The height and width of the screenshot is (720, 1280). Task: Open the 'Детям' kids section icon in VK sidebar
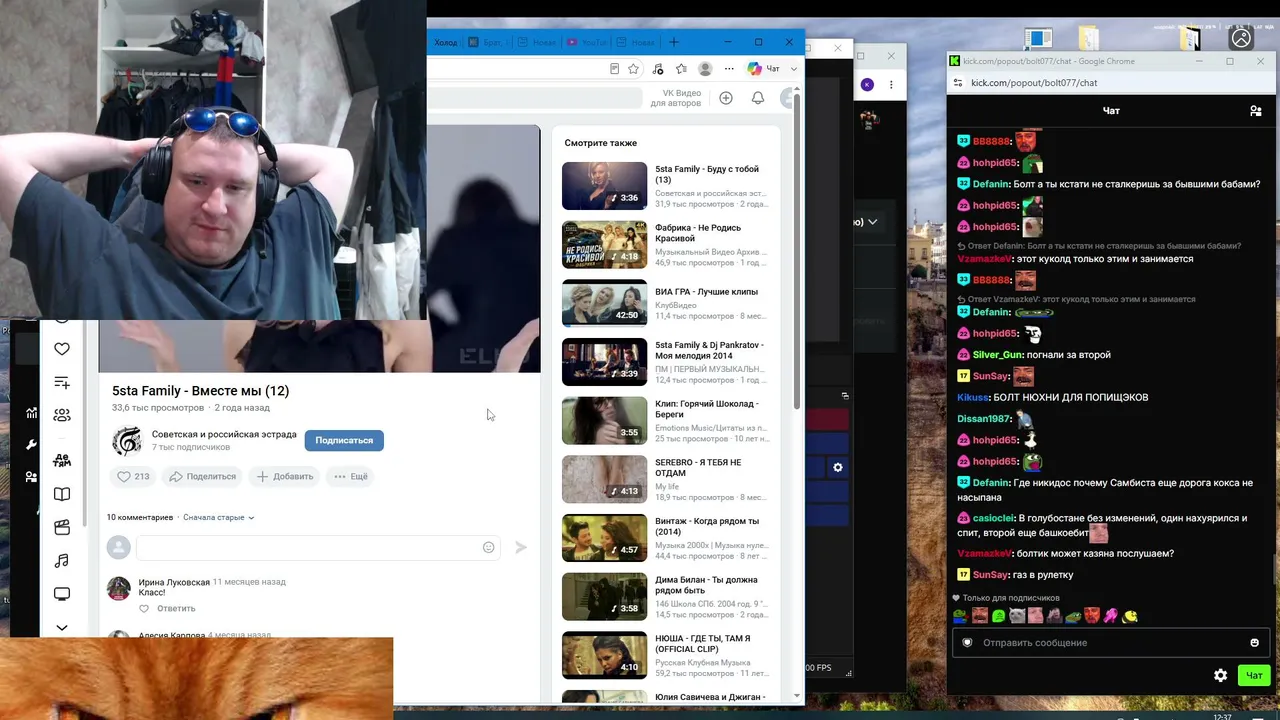[62, 460]
